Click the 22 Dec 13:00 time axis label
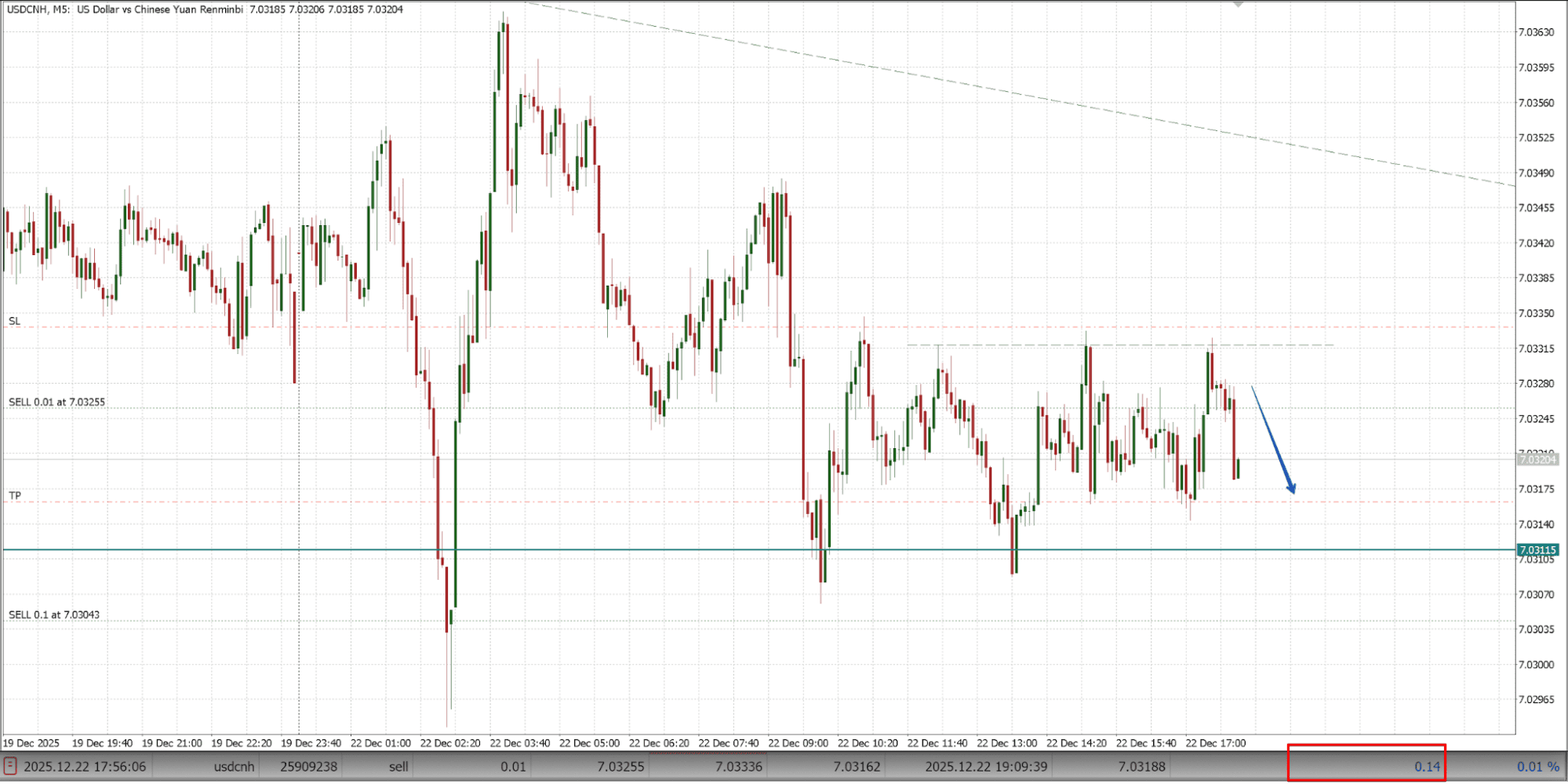 tap(1006, 742)
